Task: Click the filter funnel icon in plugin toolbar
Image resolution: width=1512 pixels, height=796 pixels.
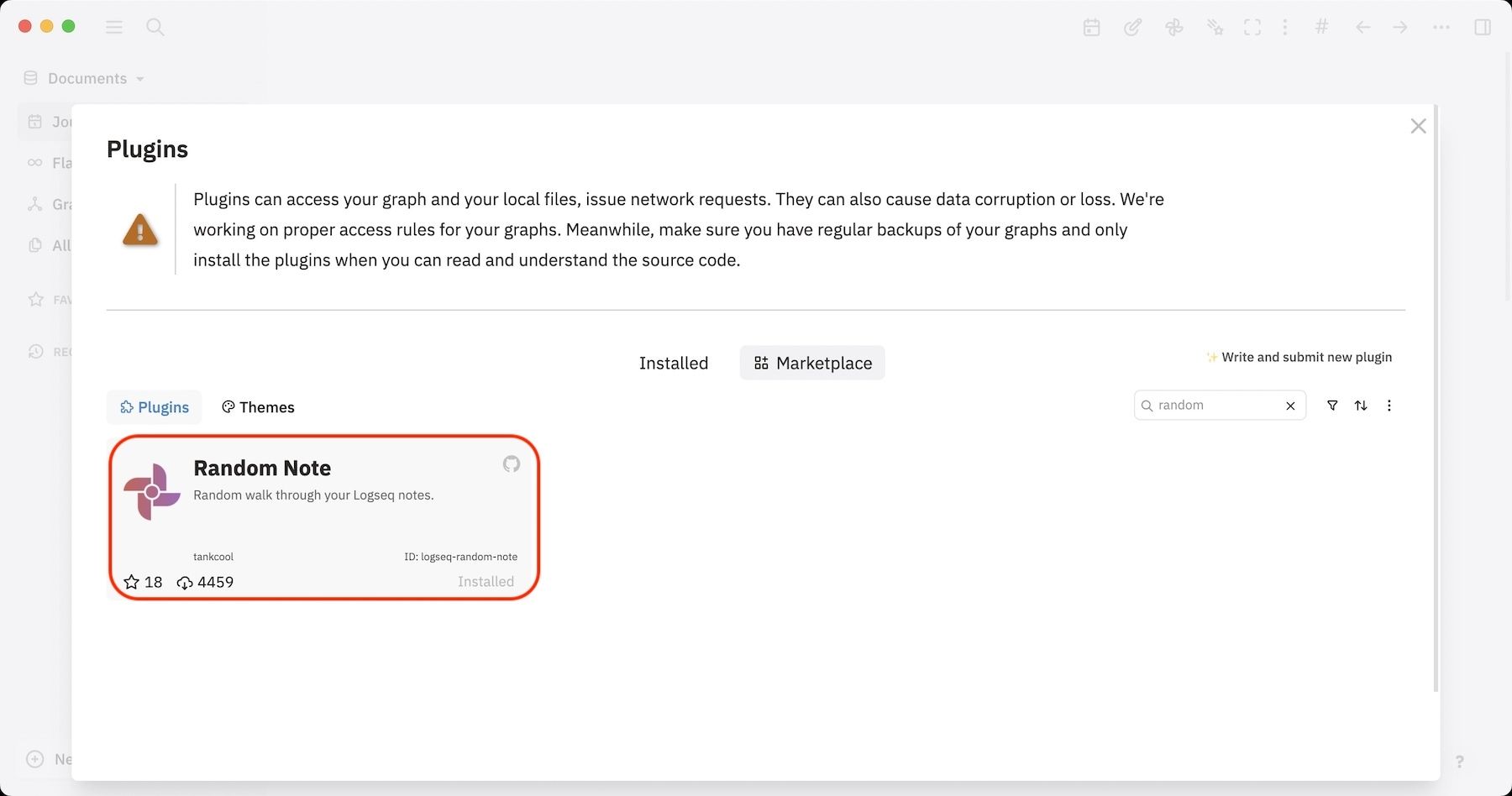Action: tap(1332, 406)
